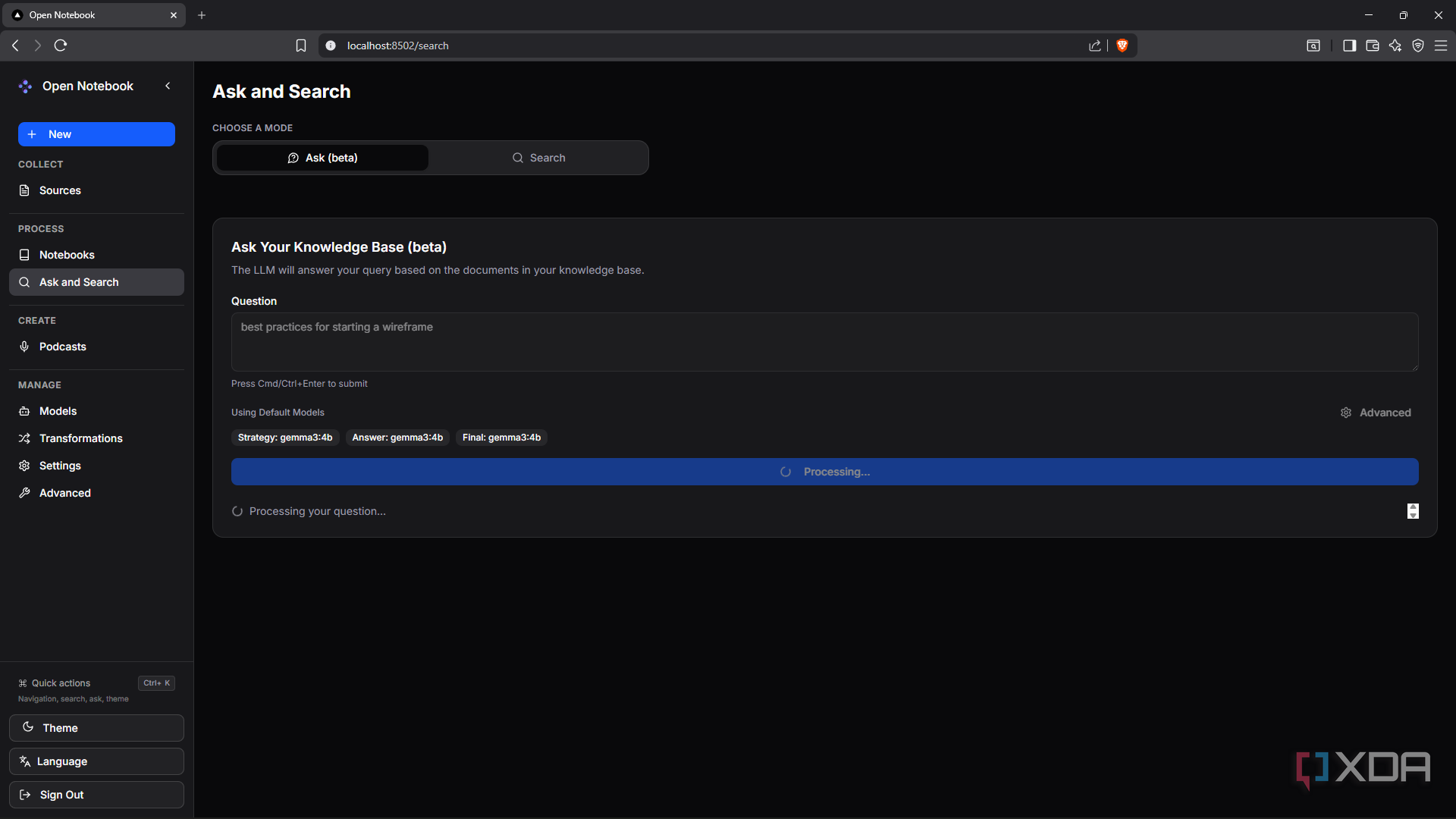Open the Brave Wallet icon
1456x819 pixels.
tap(1372, 45)
